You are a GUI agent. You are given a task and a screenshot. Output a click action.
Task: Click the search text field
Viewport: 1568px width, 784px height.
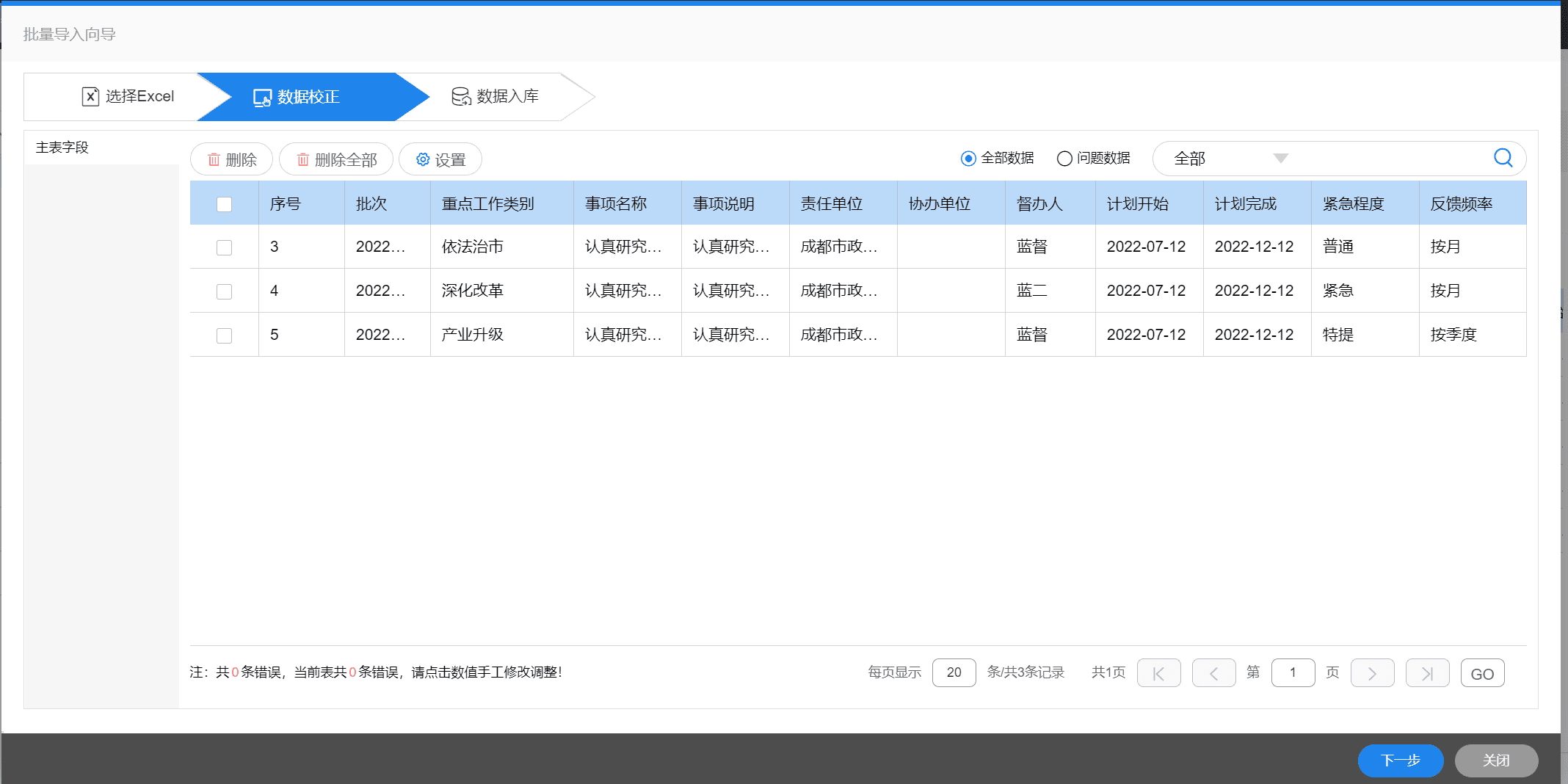(x=1391, y=159)
